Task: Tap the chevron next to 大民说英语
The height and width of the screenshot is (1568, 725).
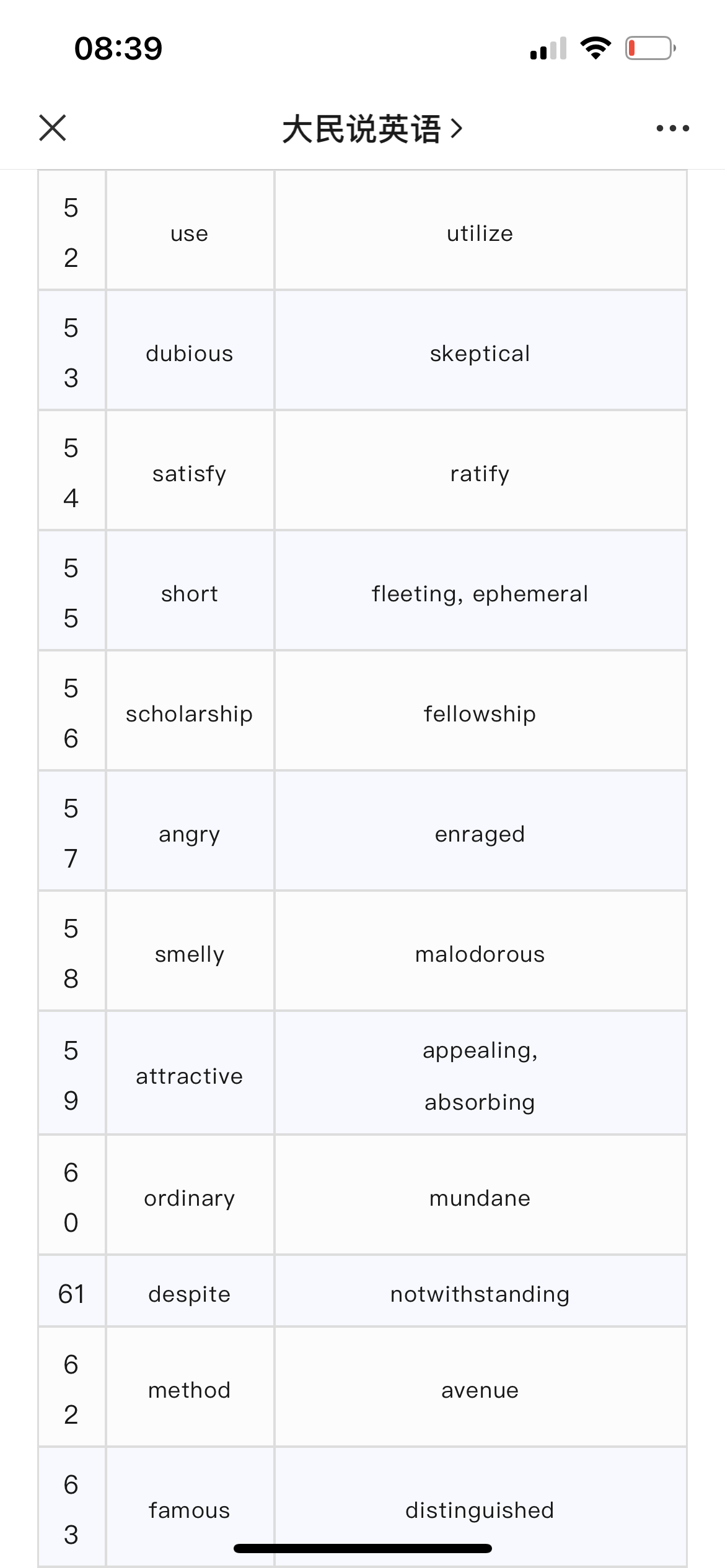Action: pyautogui.click(x=457, y=129)
